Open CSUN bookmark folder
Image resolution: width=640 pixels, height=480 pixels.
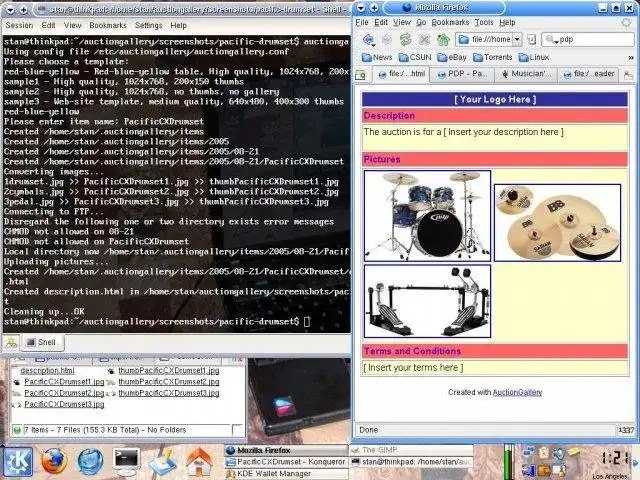point(415,57)
